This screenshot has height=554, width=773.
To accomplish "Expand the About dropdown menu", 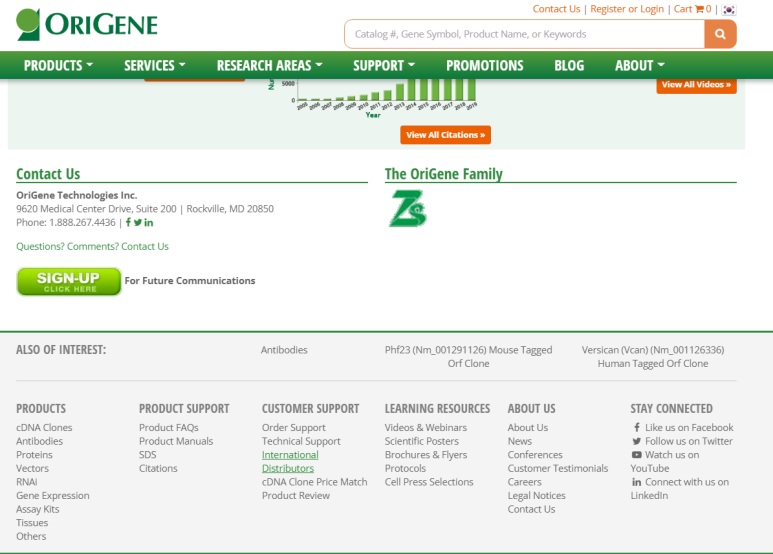I will pyautogui.click(x=639, y=65).
